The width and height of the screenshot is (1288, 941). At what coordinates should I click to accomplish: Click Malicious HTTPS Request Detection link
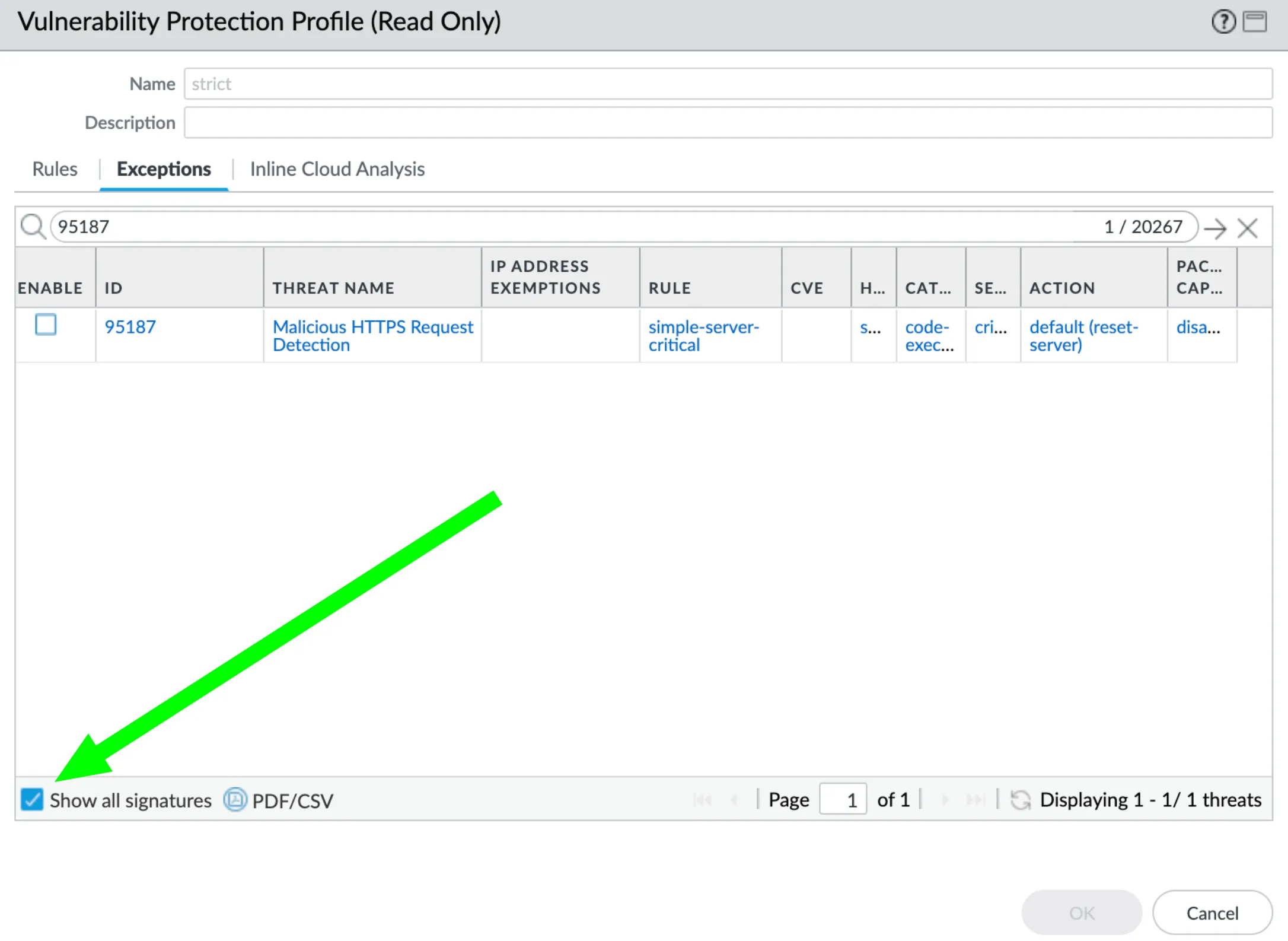(372, 336)
